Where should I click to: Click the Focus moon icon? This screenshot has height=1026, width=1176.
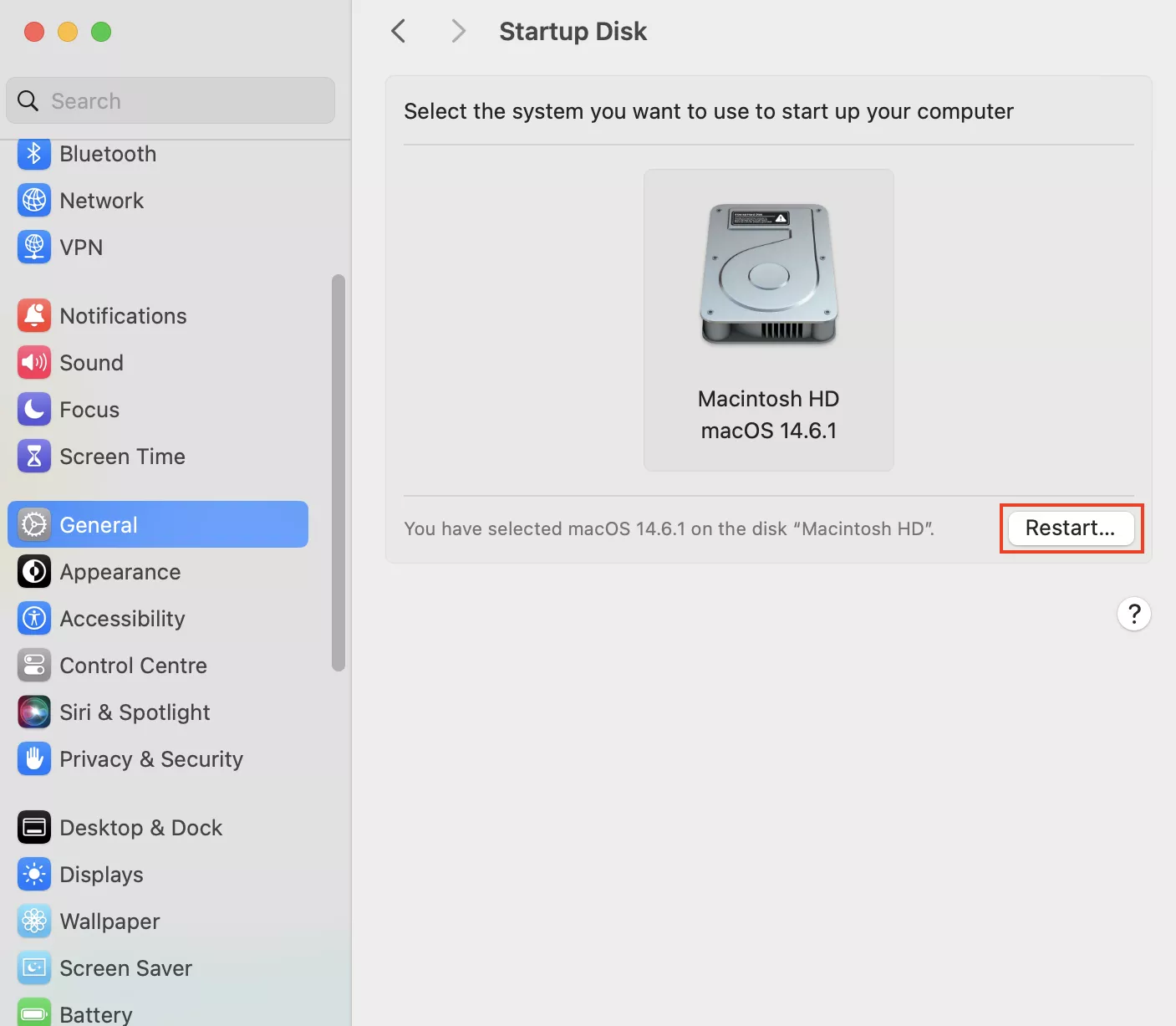(33, 410)
